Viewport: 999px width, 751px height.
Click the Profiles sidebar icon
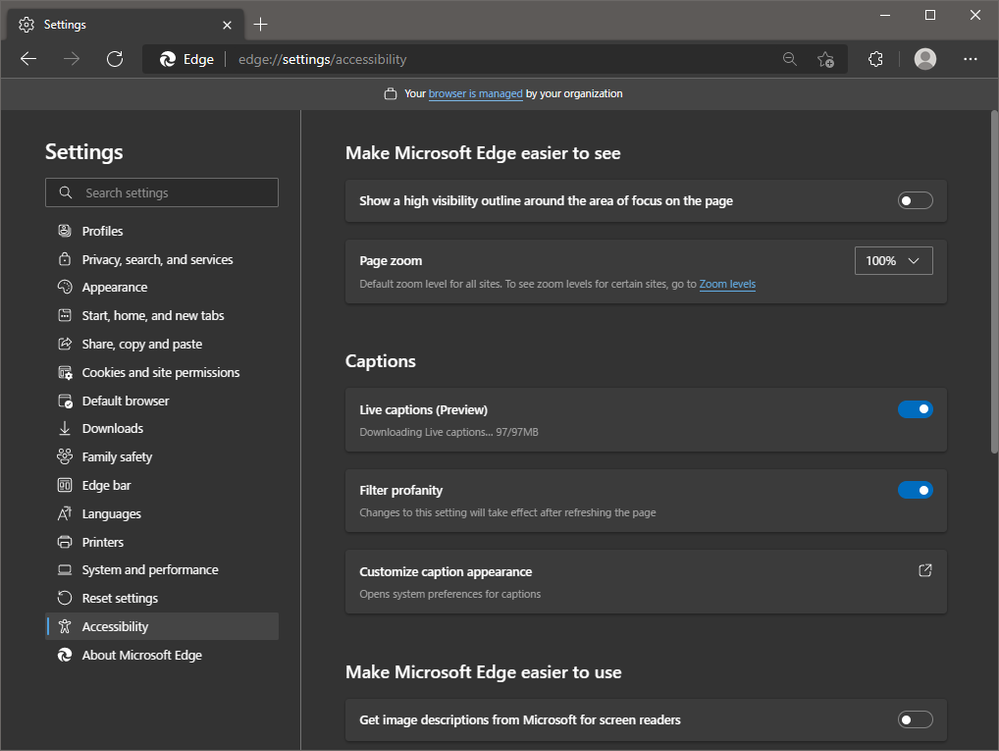pyautogui.click(x=65, y=231)
